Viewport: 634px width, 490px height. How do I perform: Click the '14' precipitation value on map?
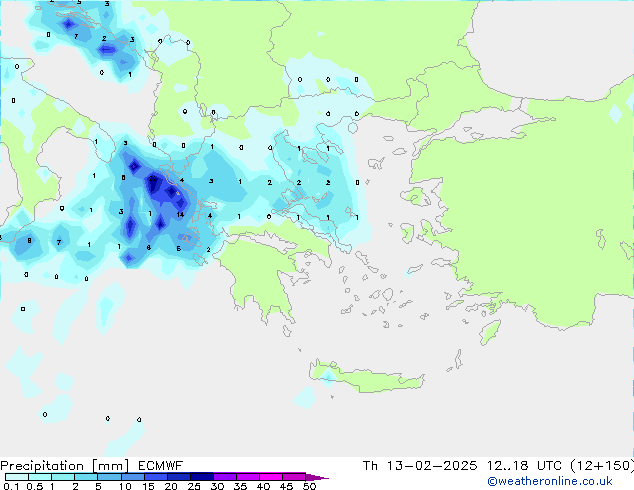tap(180, 214)
